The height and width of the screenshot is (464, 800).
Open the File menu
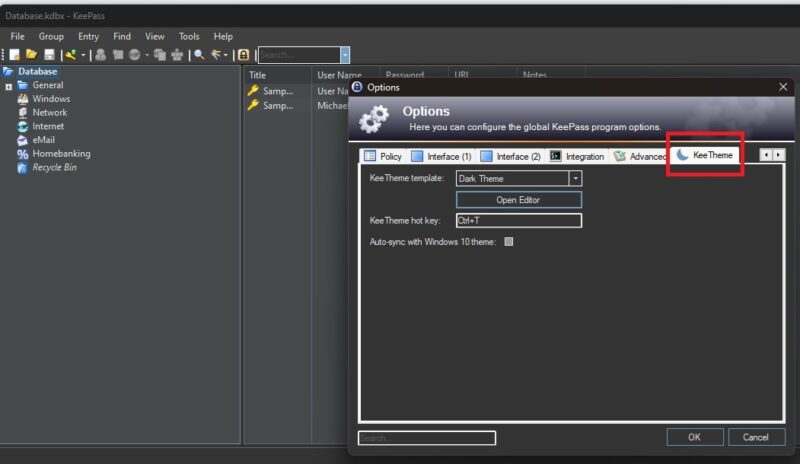click(17, 36)
